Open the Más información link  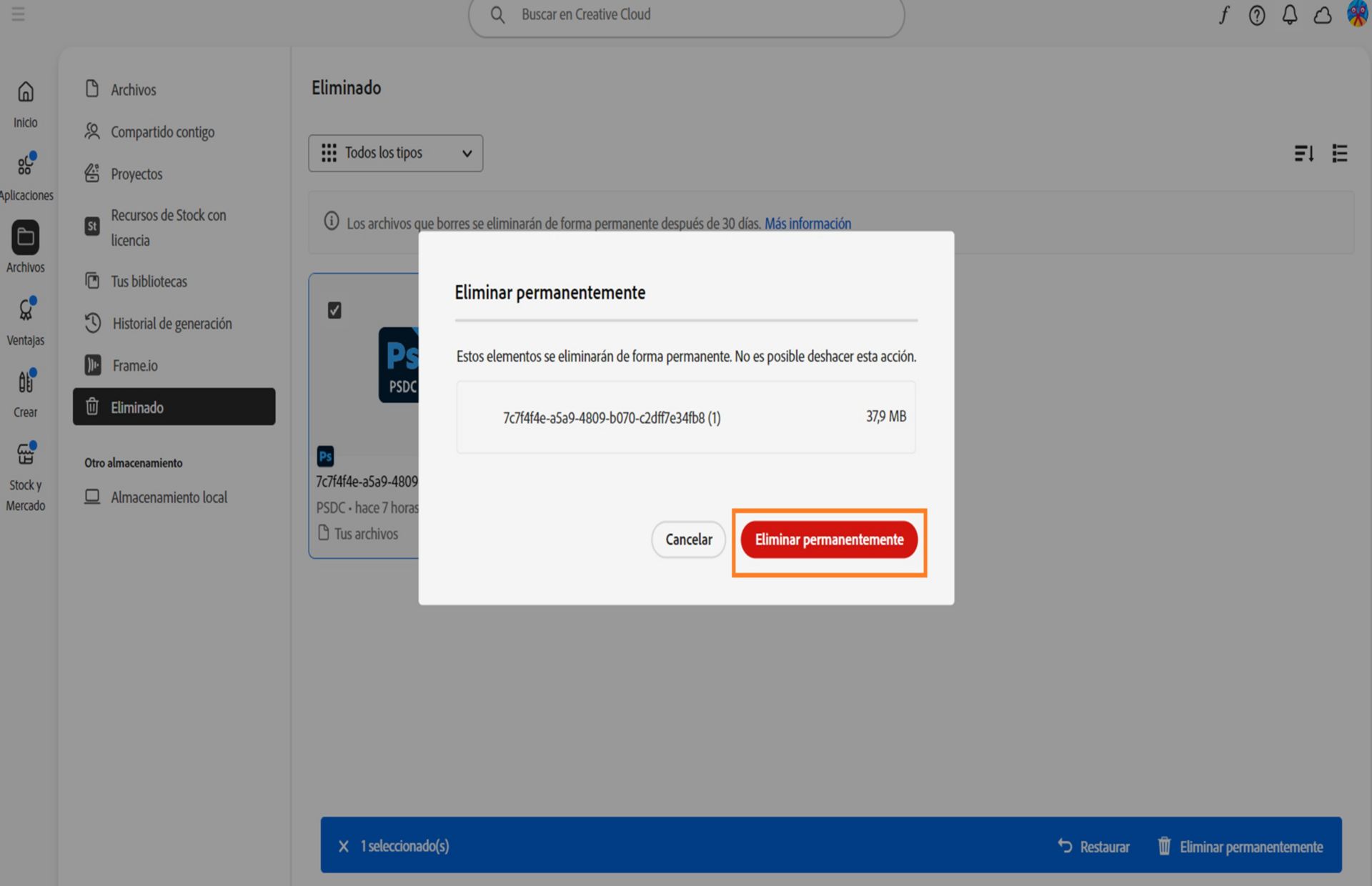point(807,224)
